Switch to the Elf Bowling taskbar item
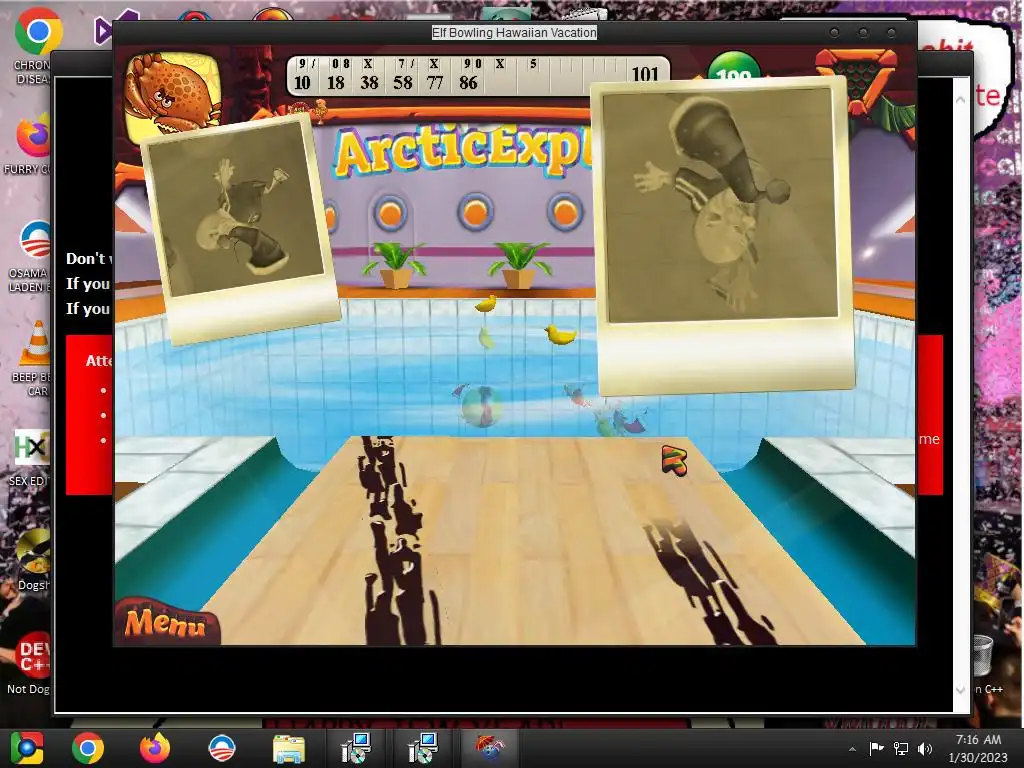Image resolution: width=1024 pixels, height=768 pixels. (490, 748)
